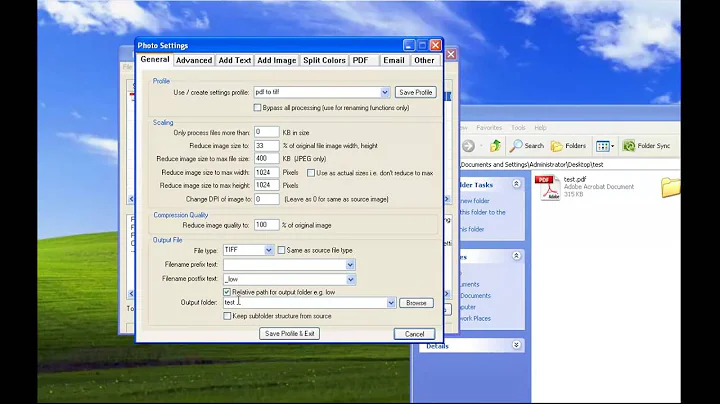The height and width of the screenshot is (404, 720).
Task: Open the Tools menu in Explorer
Action: click(518, 128)
